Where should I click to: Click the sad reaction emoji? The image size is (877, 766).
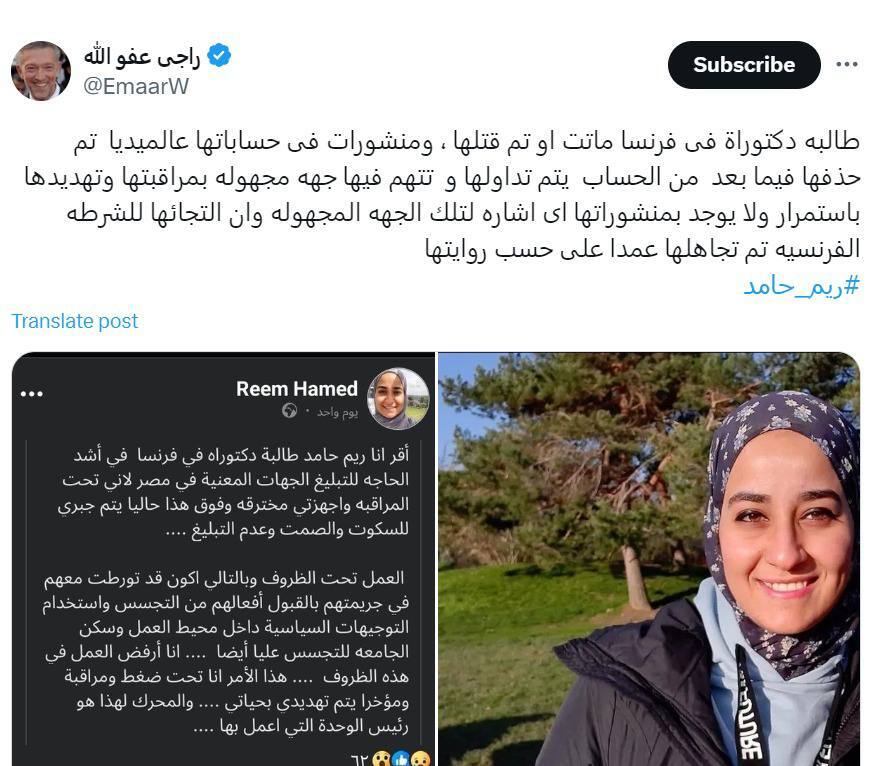421,759
